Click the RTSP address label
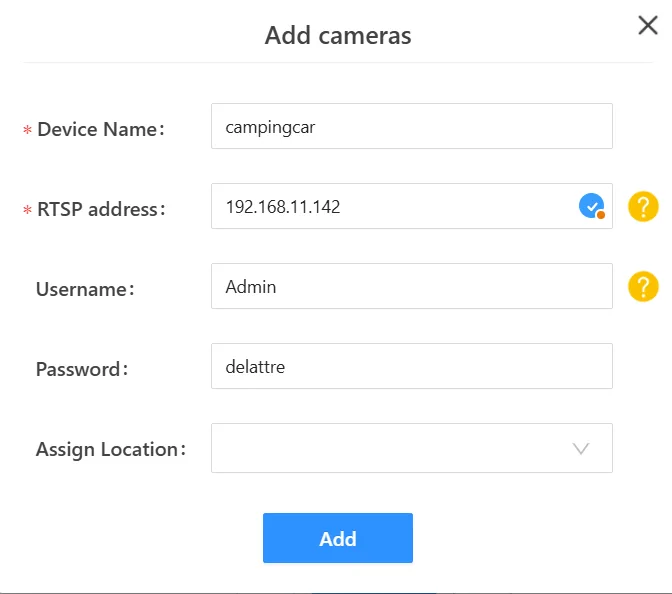This screenshot has width=672, height=594. (x=99, y=209)
